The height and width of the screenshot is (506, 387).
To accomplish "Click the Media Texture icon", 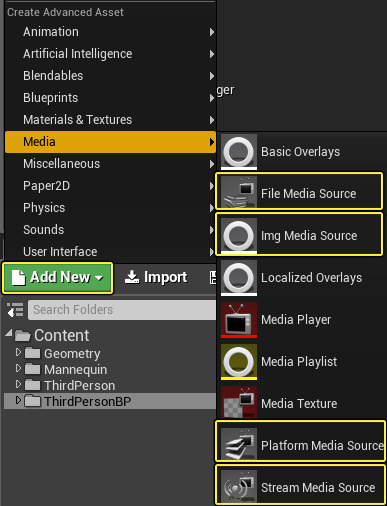I will tap(239, 402).
